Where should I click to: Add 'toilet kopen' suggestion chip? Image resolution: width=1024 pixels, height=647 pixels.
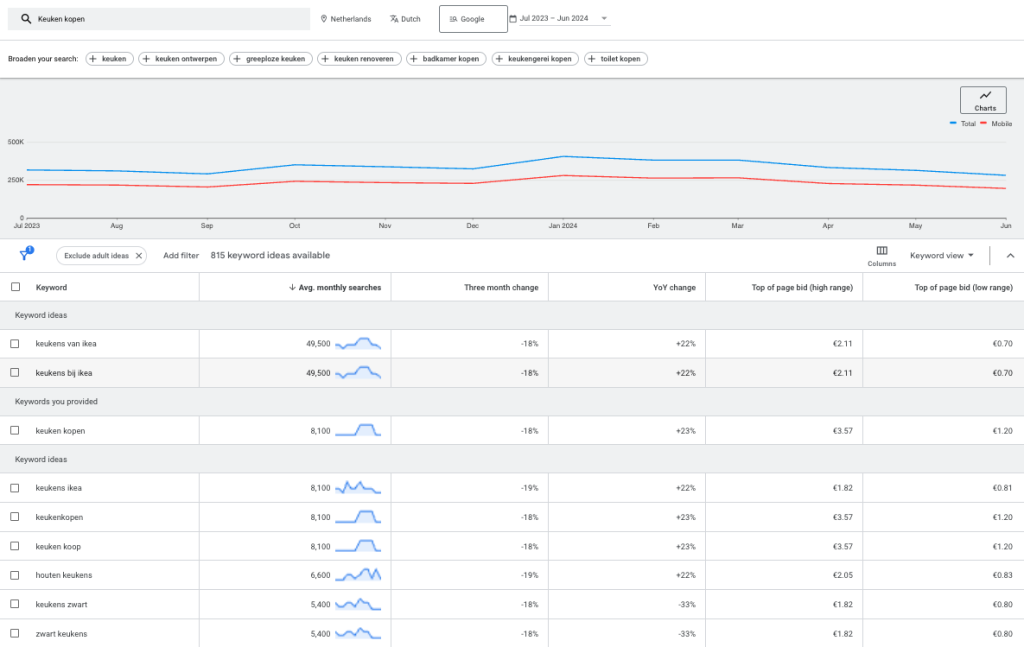[x=616, y=59]
